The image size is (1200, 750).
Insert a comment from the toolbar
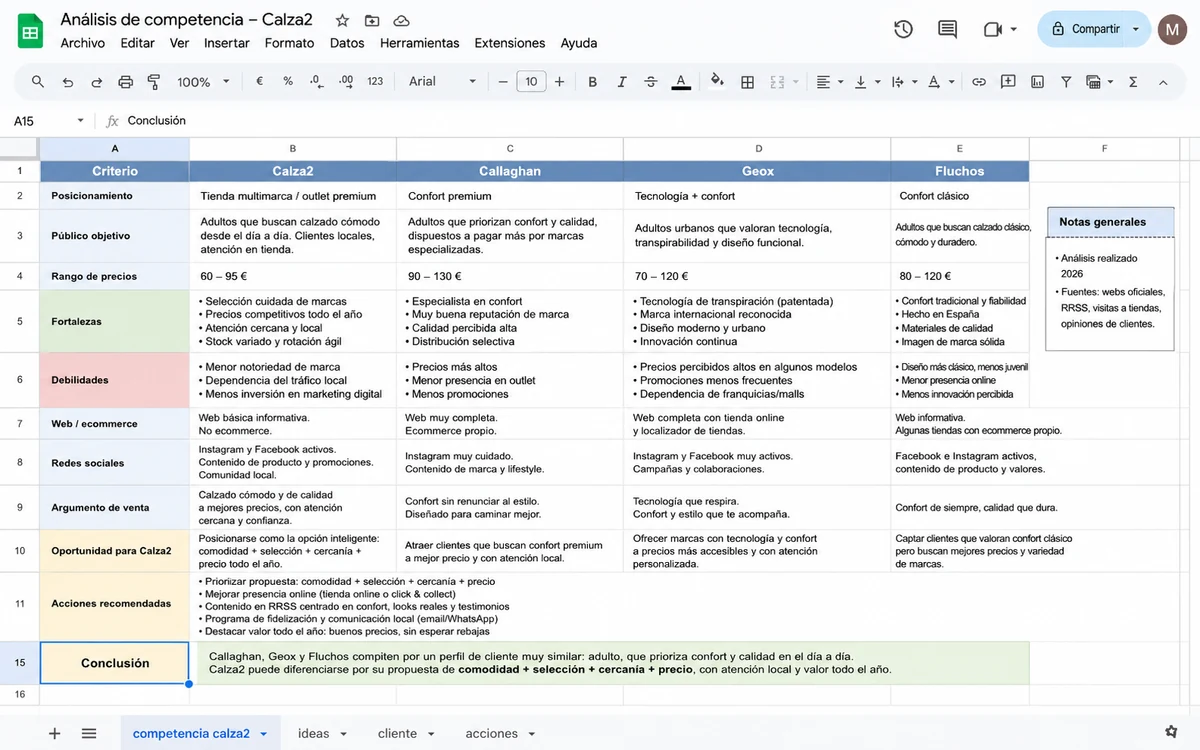pyautogui.click(x=1008, y=82)
